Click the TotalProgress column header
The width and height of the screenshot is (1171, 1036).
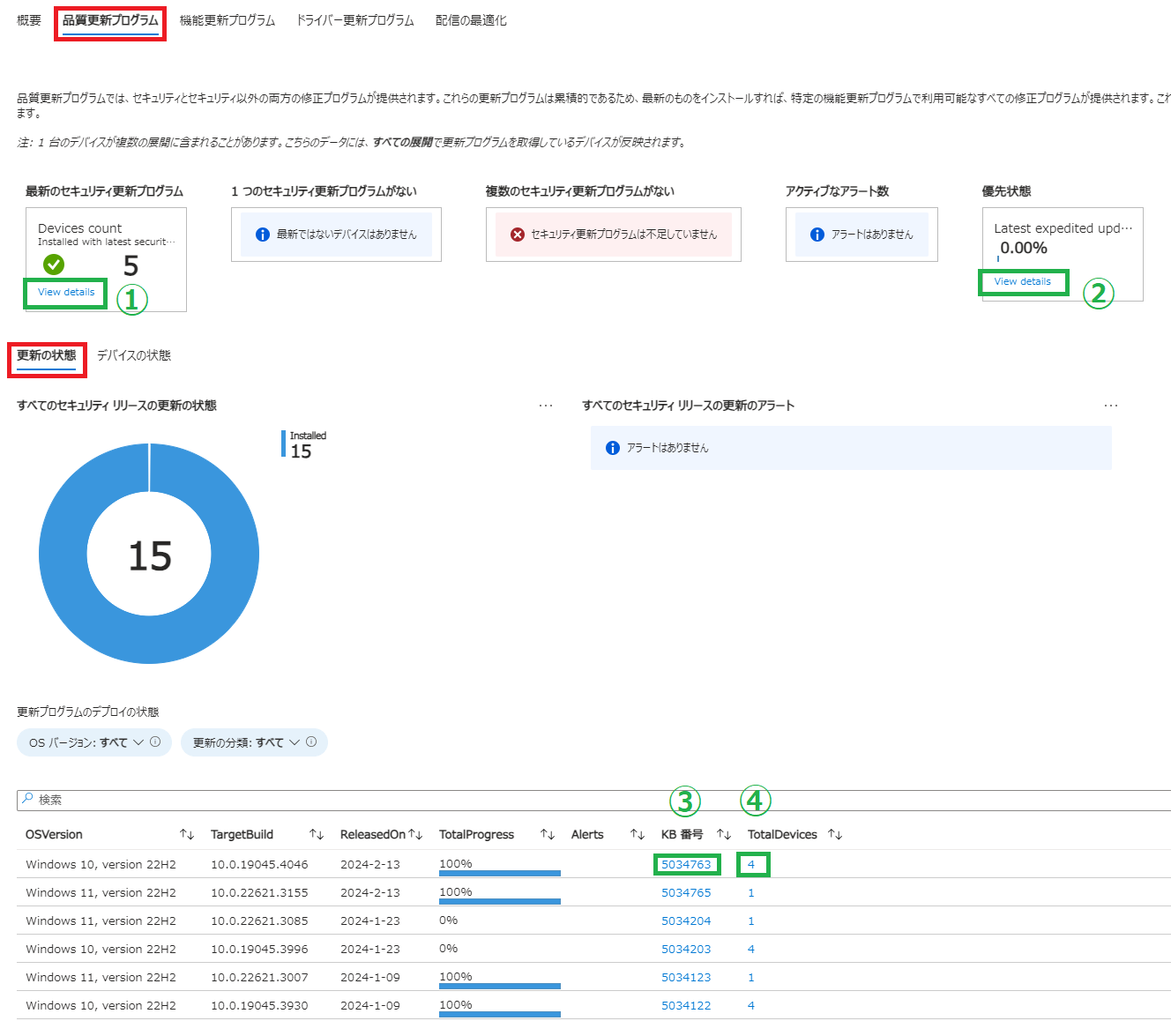476,834
